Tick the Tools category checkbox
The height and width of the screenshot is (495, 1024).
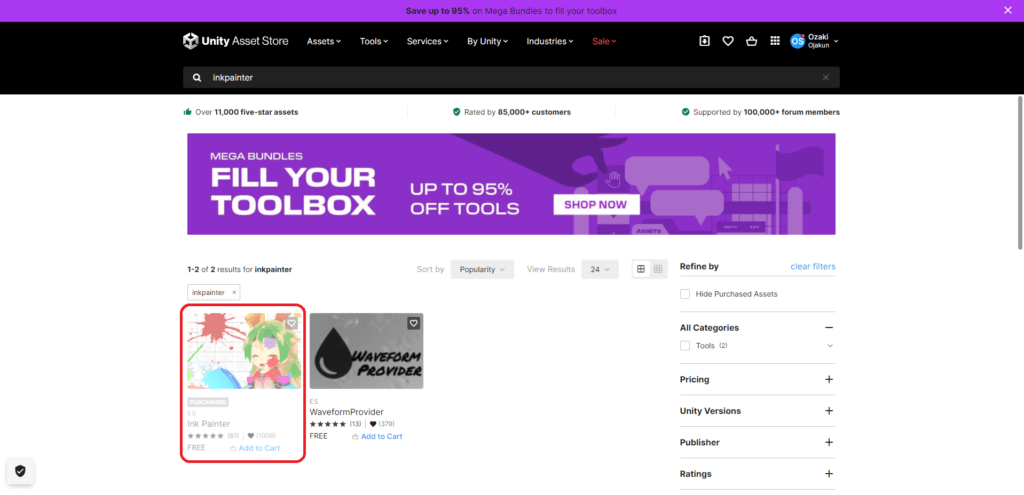coord(685,346)
